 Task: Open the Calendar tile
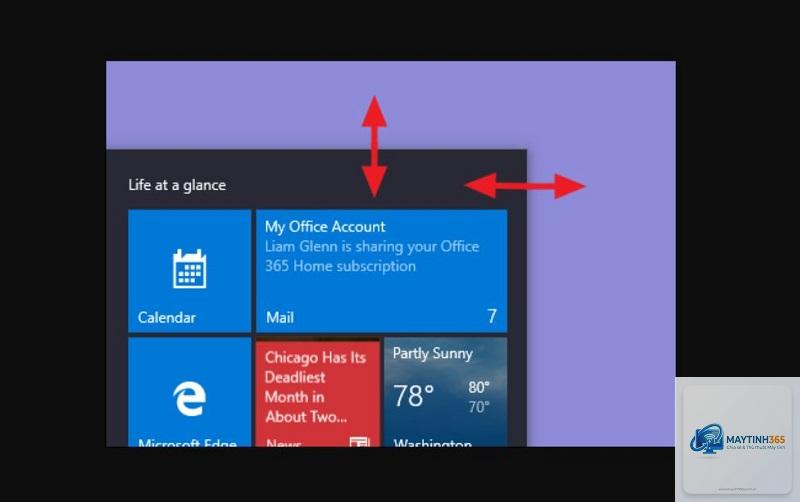pos(189,271)
